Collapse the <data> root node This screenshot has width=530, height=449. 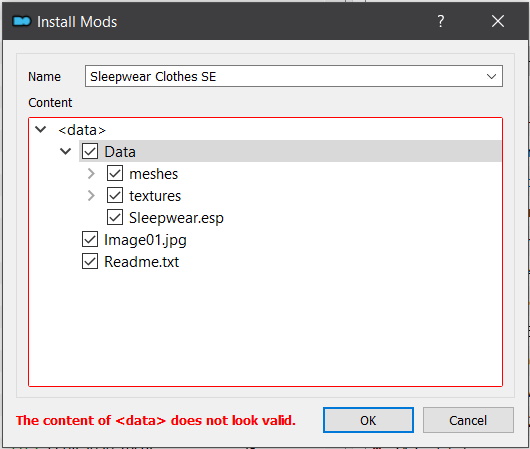[41, 129]
